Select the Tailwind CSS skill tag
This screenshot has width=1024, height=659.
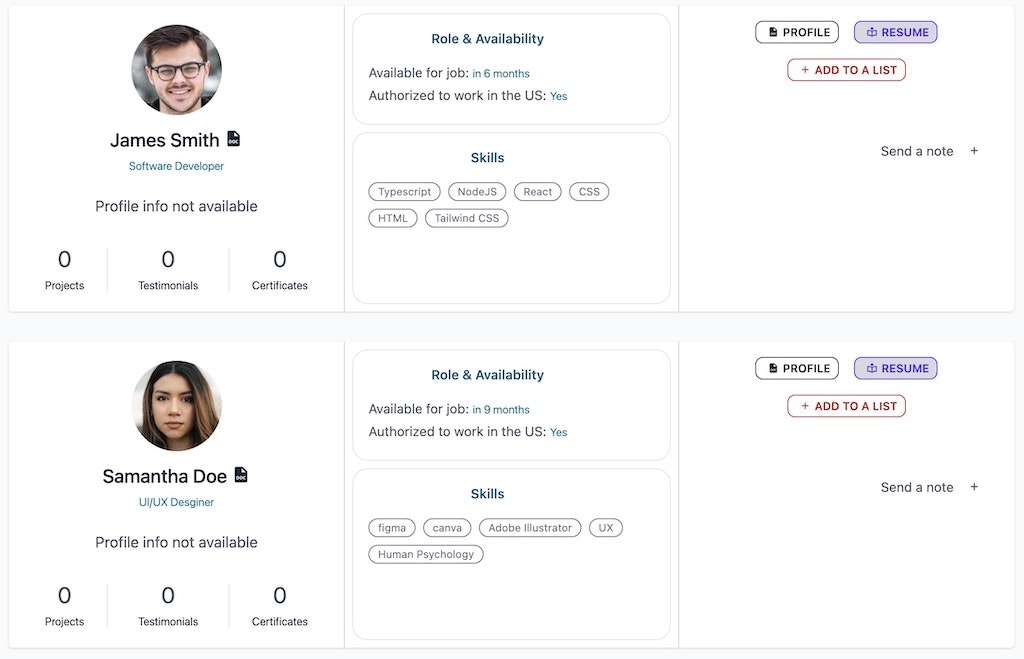click(x=466, y=218)
